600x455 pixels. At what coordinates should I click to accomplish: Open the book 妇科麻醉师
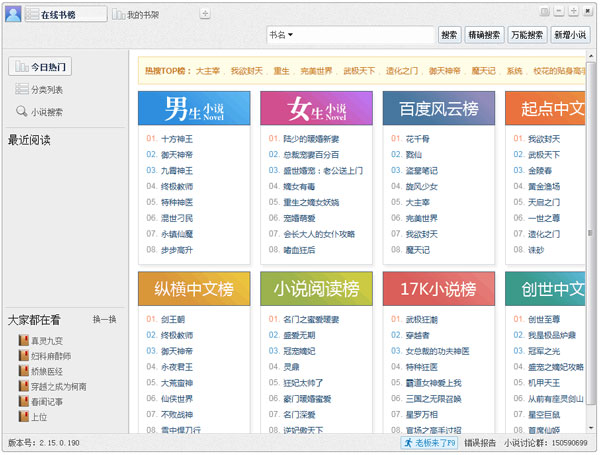pos(45,356)
